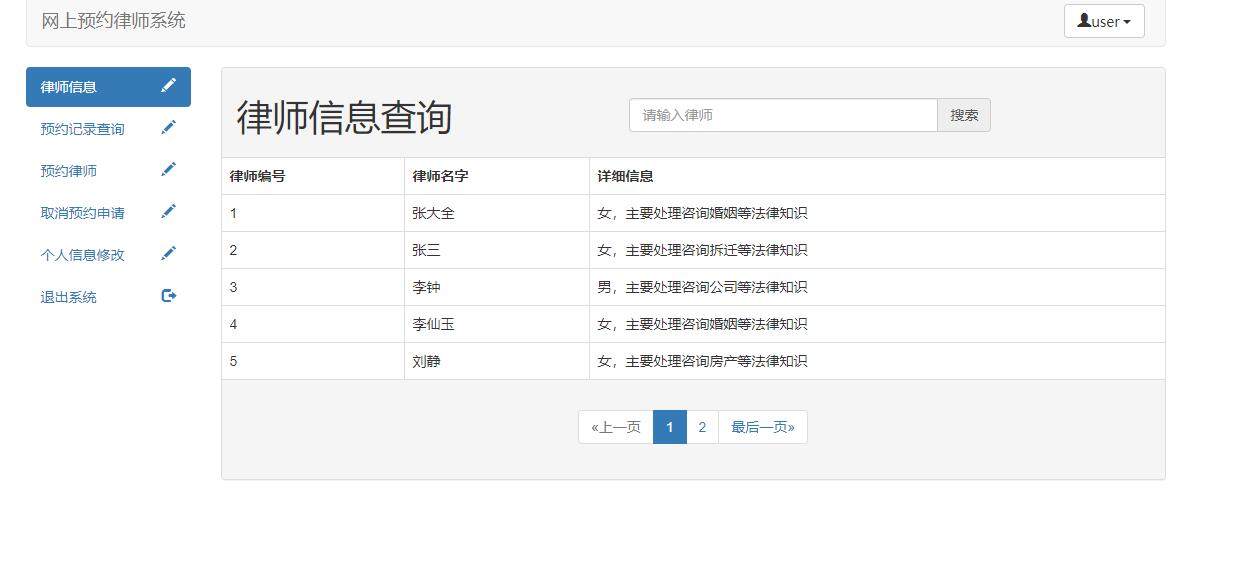1244x580 pixels.
Task: Go to page 2 in pagination
Action: click(x=702, y=426)
